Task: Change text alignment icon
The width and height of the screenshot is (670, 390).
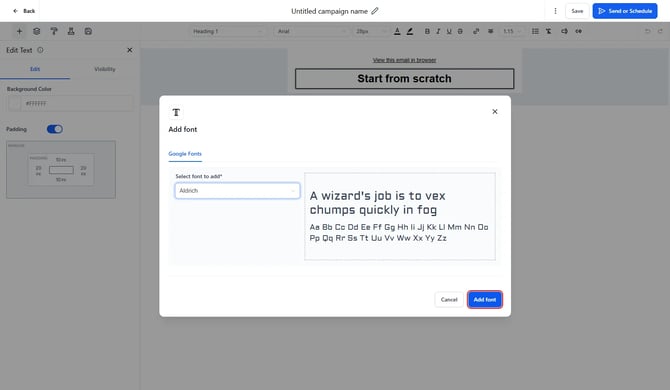Action: click(x=491, y=31)
